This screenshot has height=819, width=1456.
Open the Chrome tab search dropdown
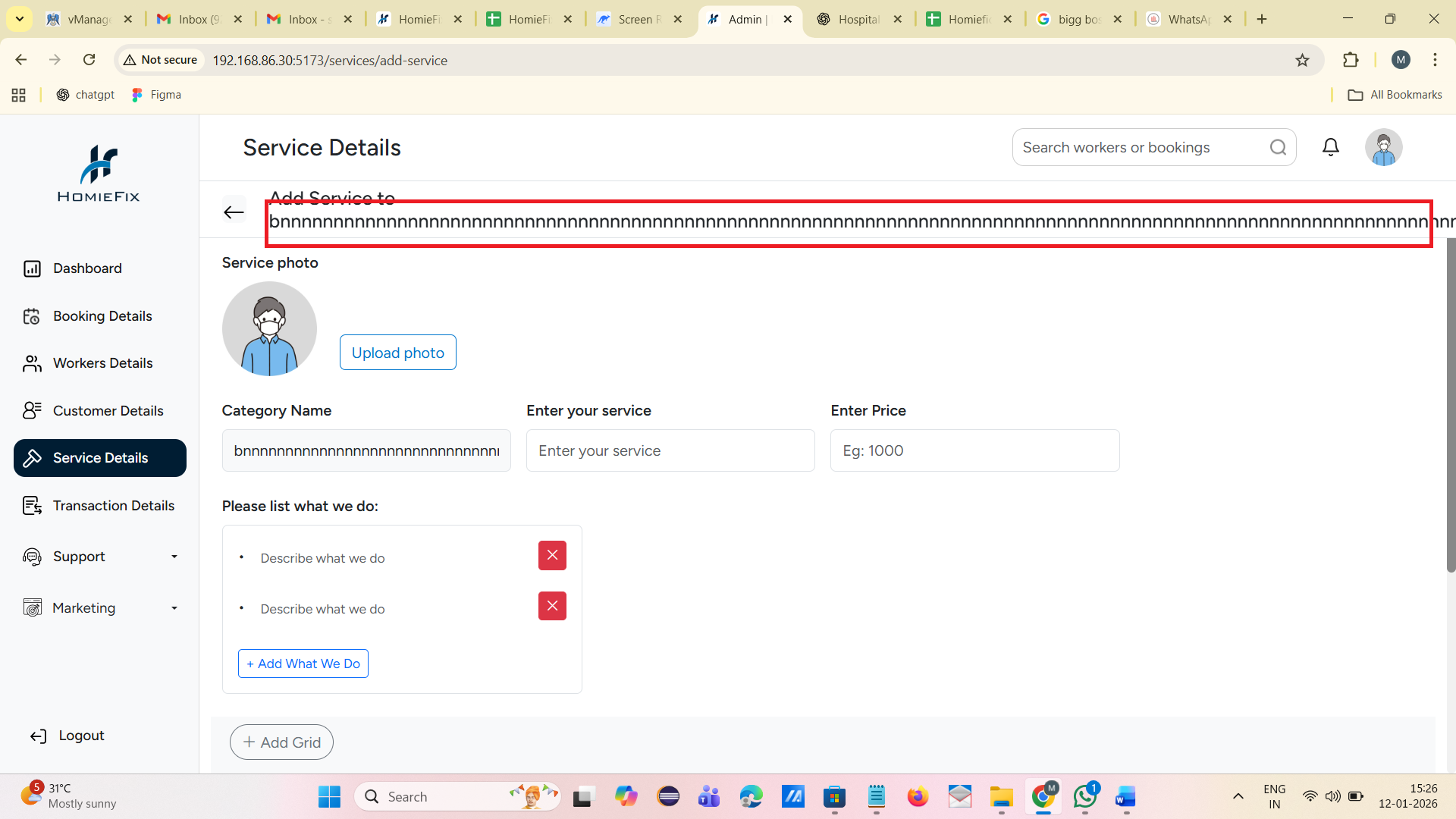point(20,19)
